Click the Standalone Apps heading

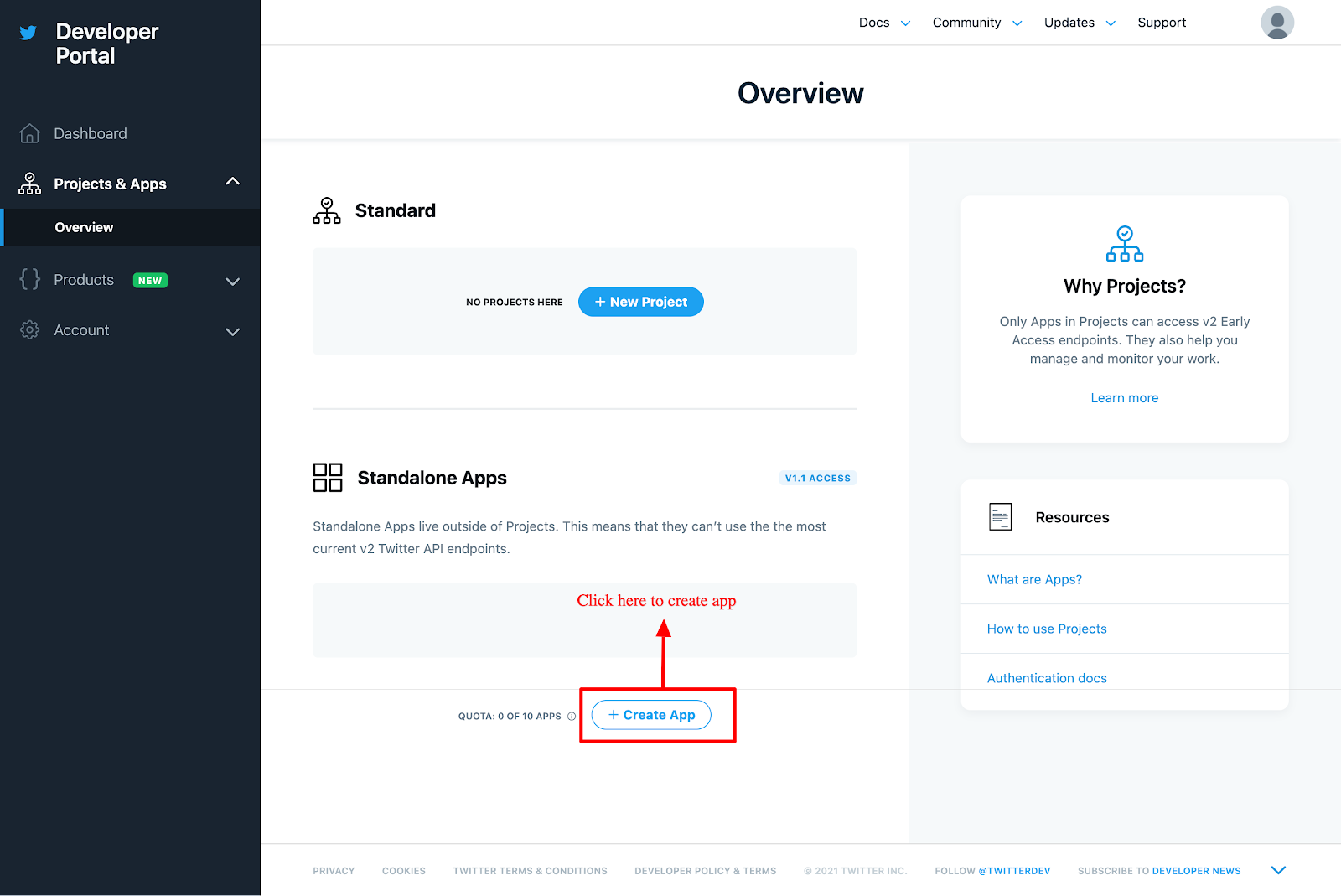[432, 478]
